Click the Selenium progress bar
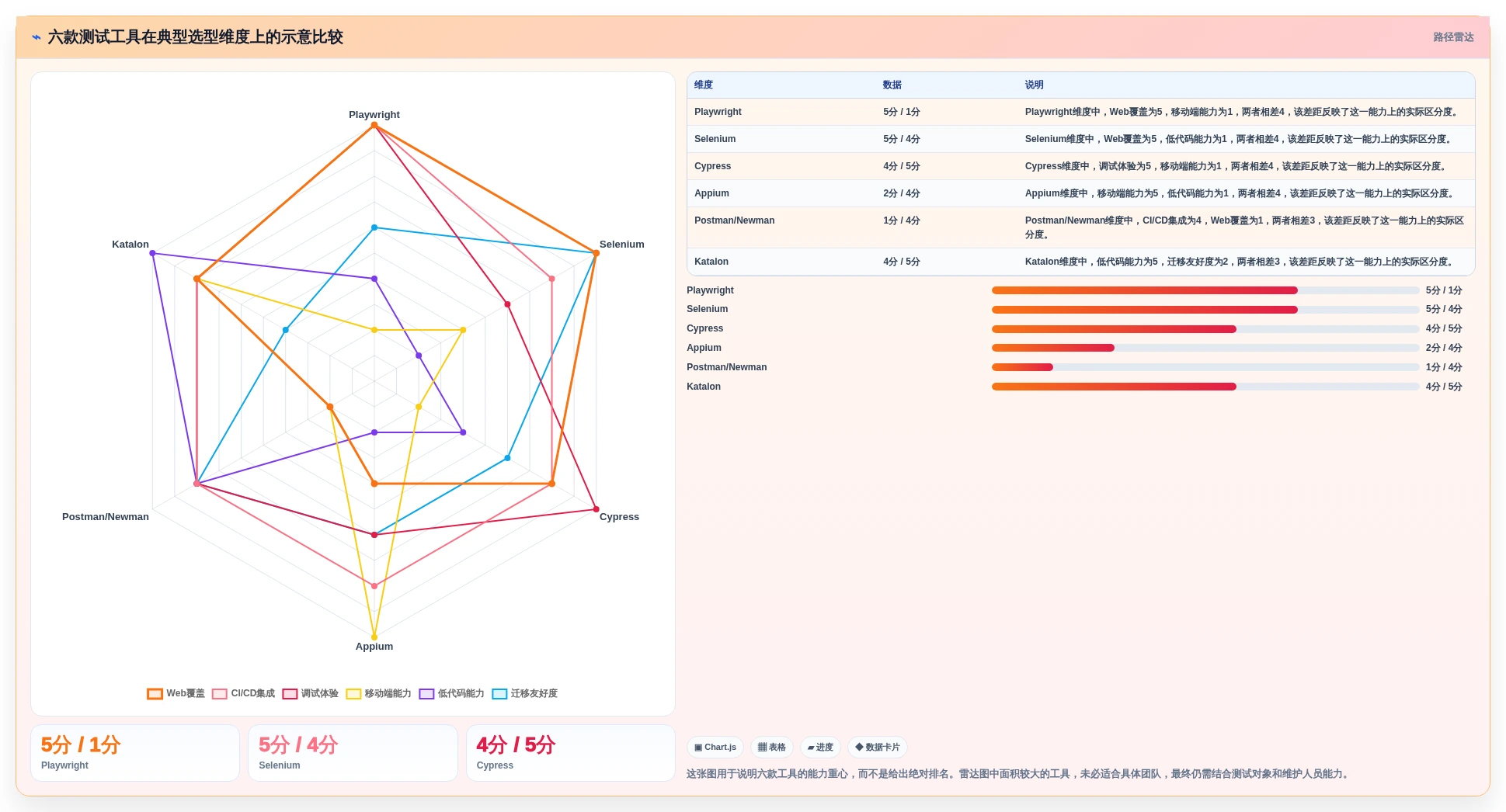The width and height of the screenshot is (1506, 812). coord(1205,310)
